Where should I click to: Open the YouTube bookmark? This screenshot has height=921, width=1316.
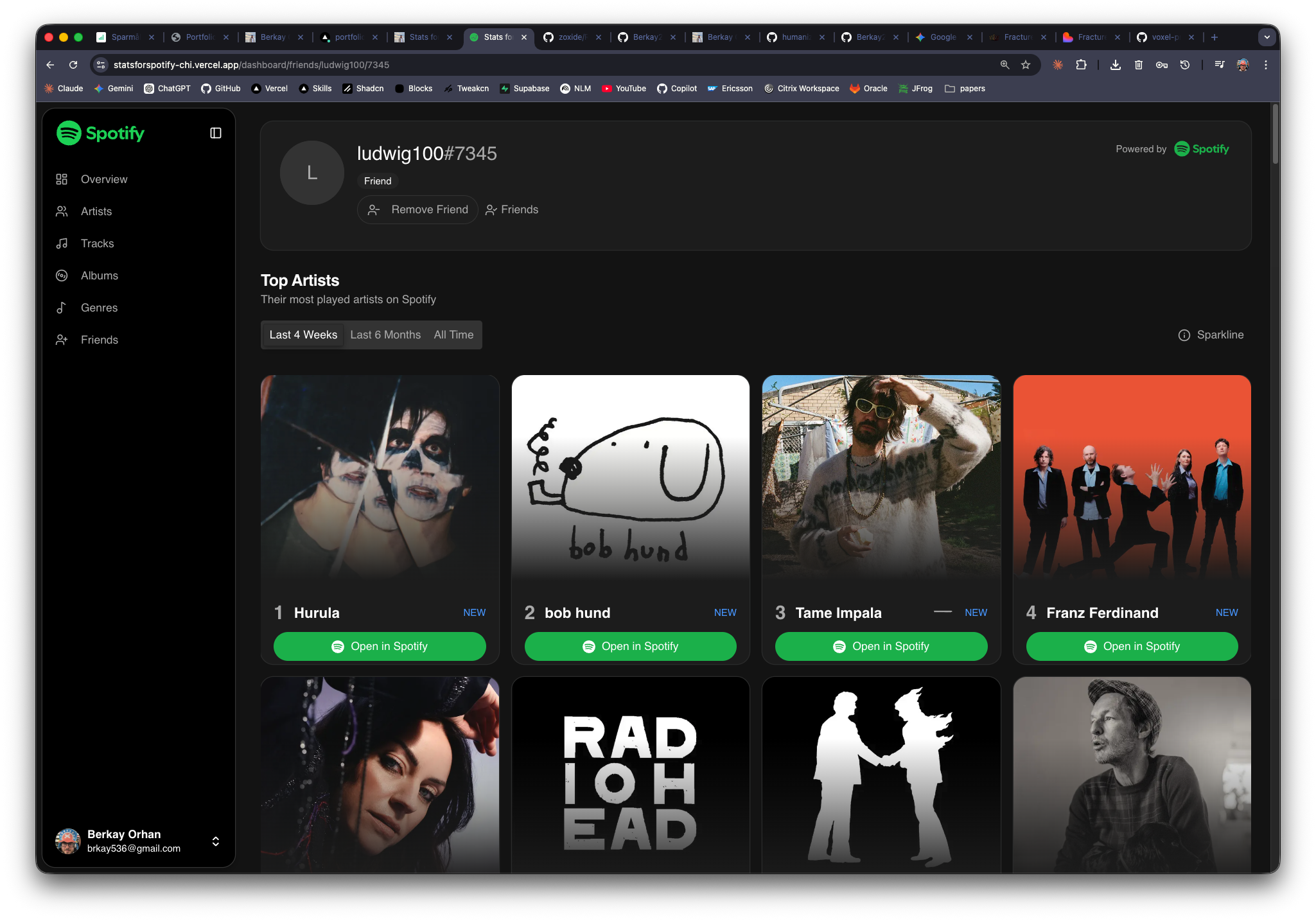[624, 89]
